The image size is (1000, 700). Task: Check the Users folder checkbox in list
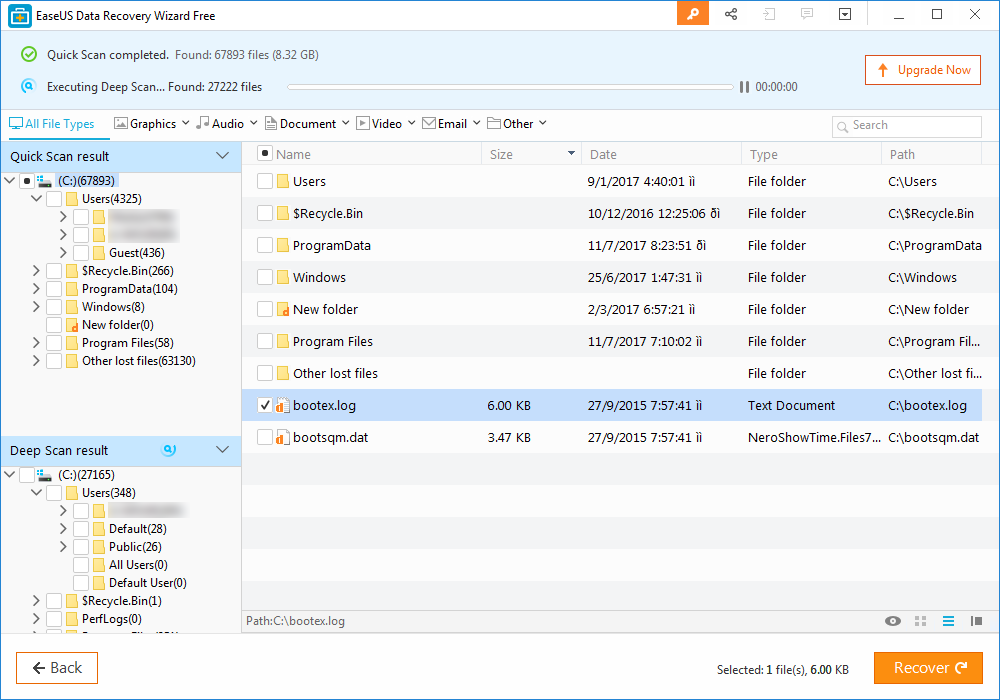click(x=265, y=181)
